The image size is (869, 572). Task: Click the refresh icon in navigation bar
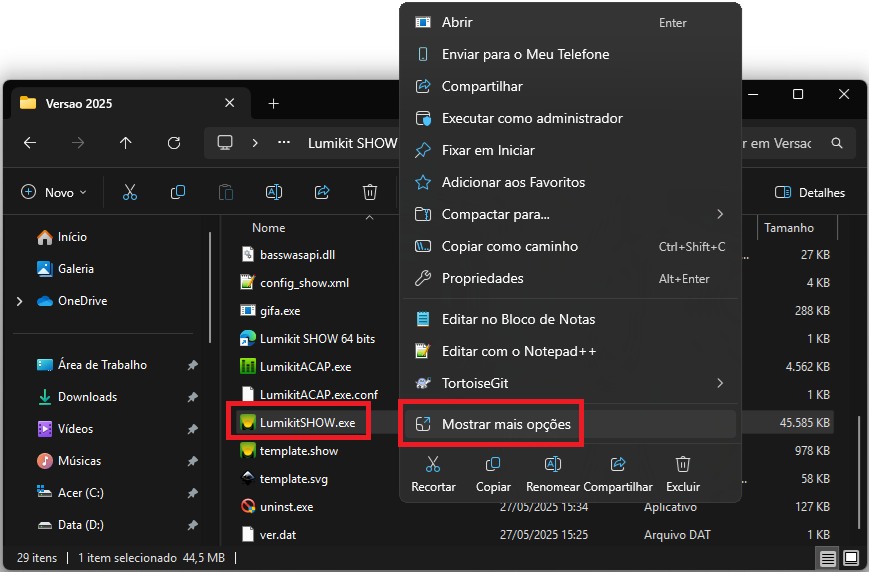(174, 143)
